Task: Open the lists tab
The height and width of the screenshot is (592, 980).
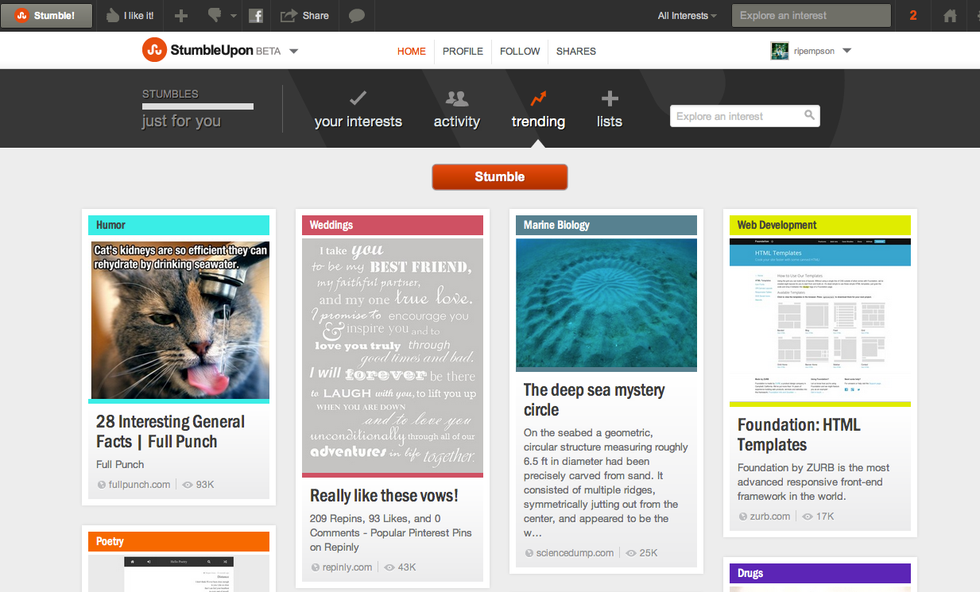Action: (x=609, y=109)
